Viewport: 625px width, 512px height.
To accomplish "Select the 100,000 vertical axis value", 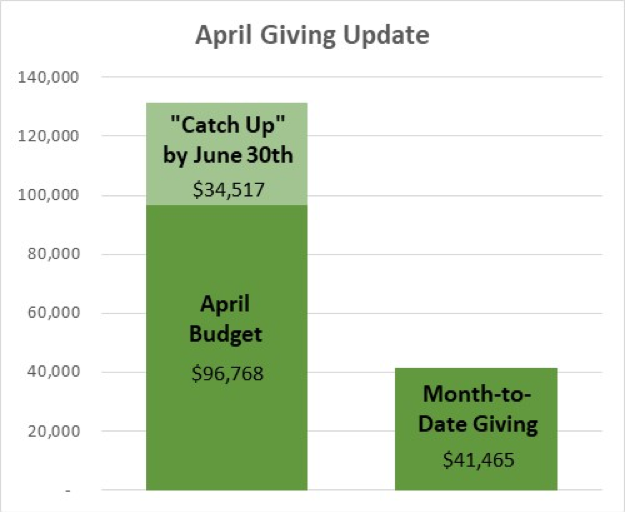I will [x=50, y=195].
